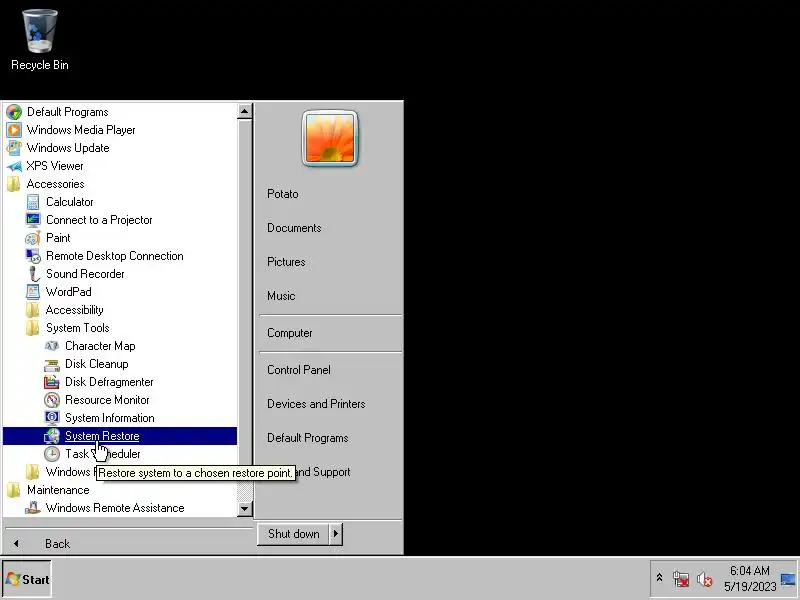Click the Default Programs globe icon in the programs list
This screenshot has height=600, width=800.
[x=14, y=112]
